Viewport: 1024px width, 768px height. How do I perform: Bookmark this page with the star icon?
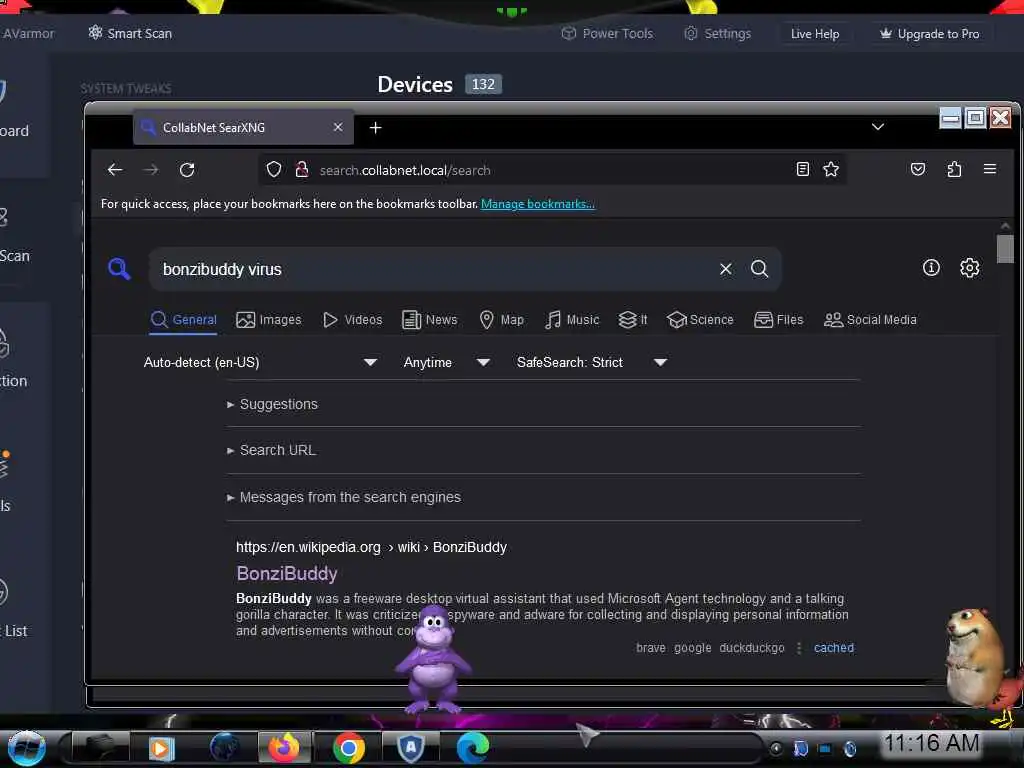tap(831, 169)
